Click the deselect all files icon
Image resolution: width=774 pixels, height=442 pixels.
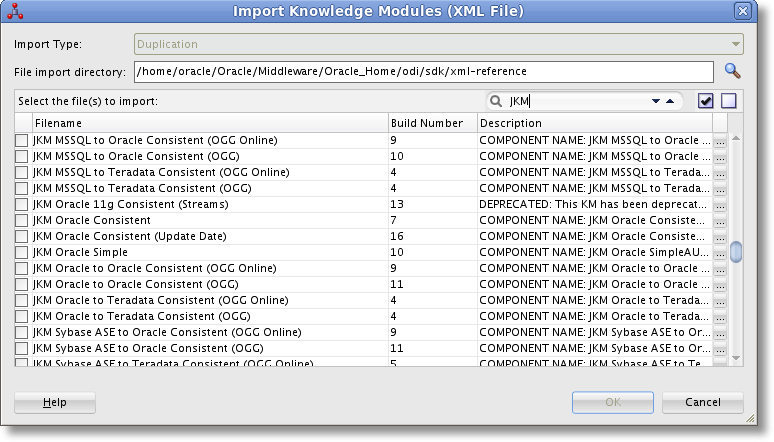click(x=729, y=101)
